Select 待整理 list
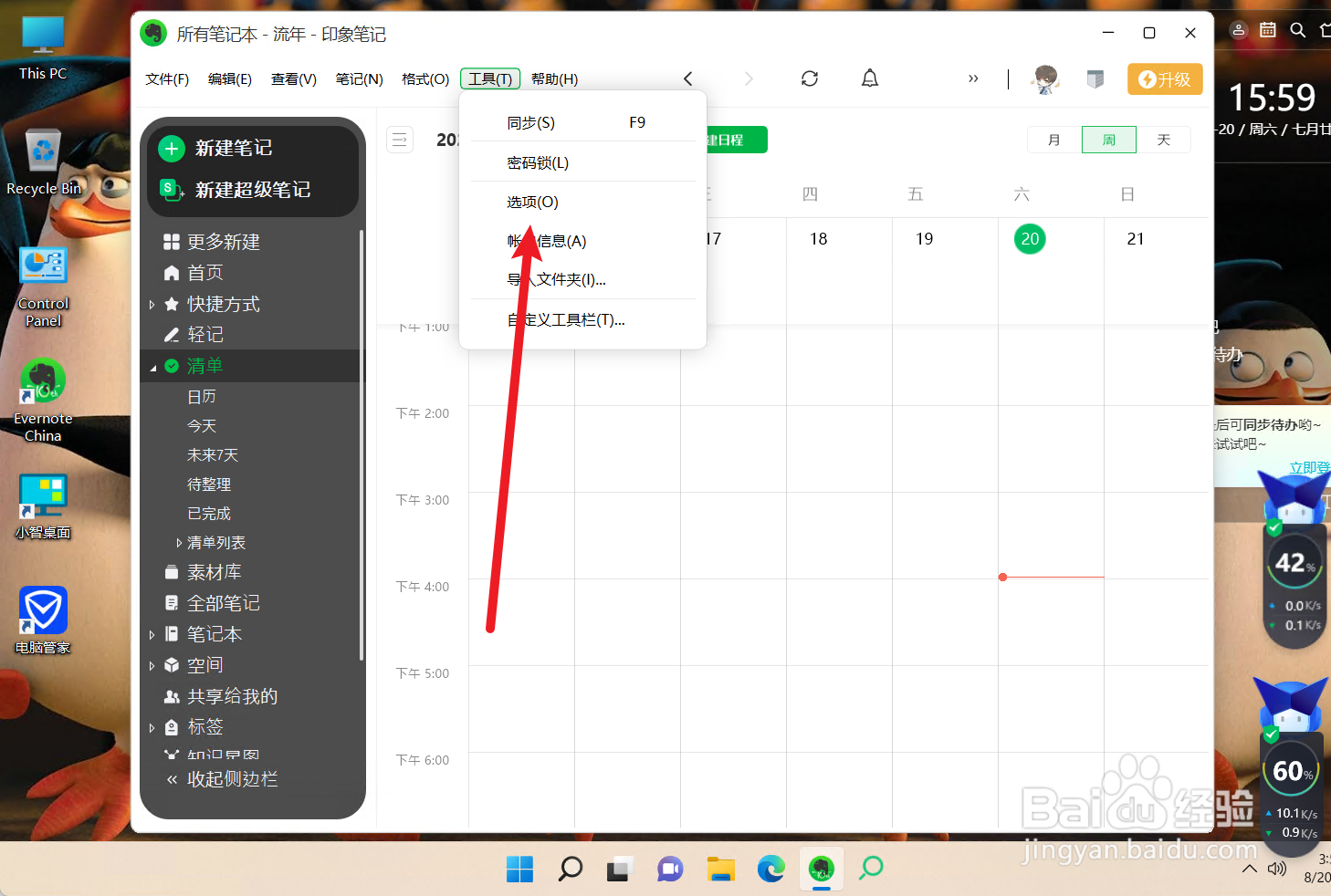 click(209, 484)
